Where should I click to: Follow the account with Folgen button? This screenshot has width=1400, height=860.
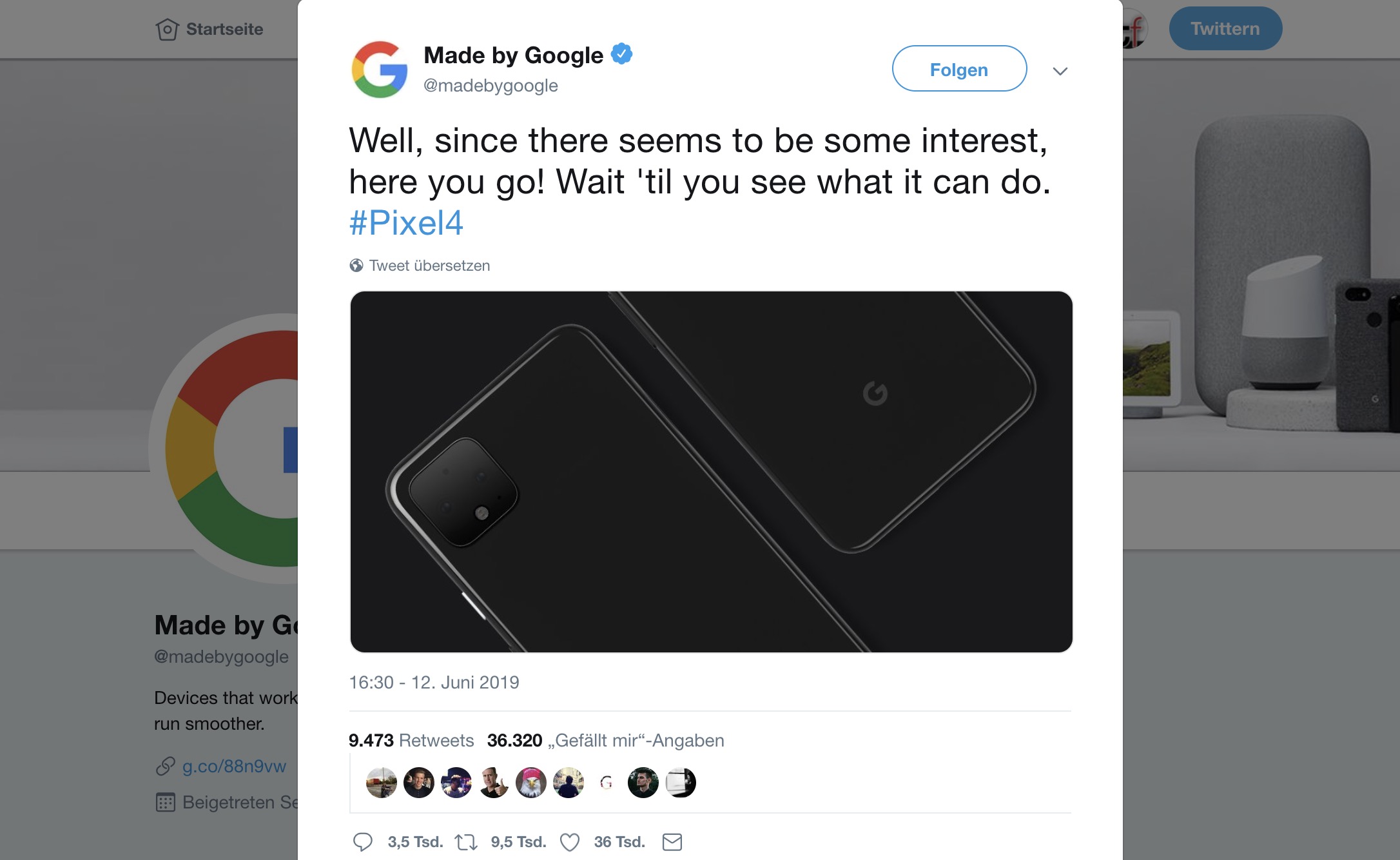[x=959, y=69]
